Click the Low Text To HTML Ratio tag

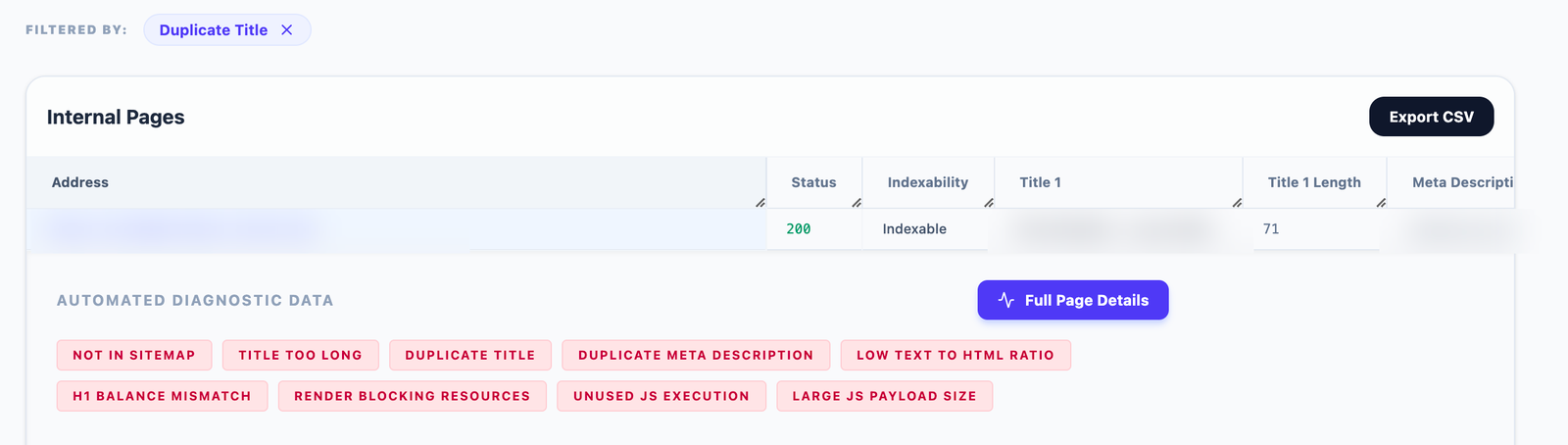[955, 355]
